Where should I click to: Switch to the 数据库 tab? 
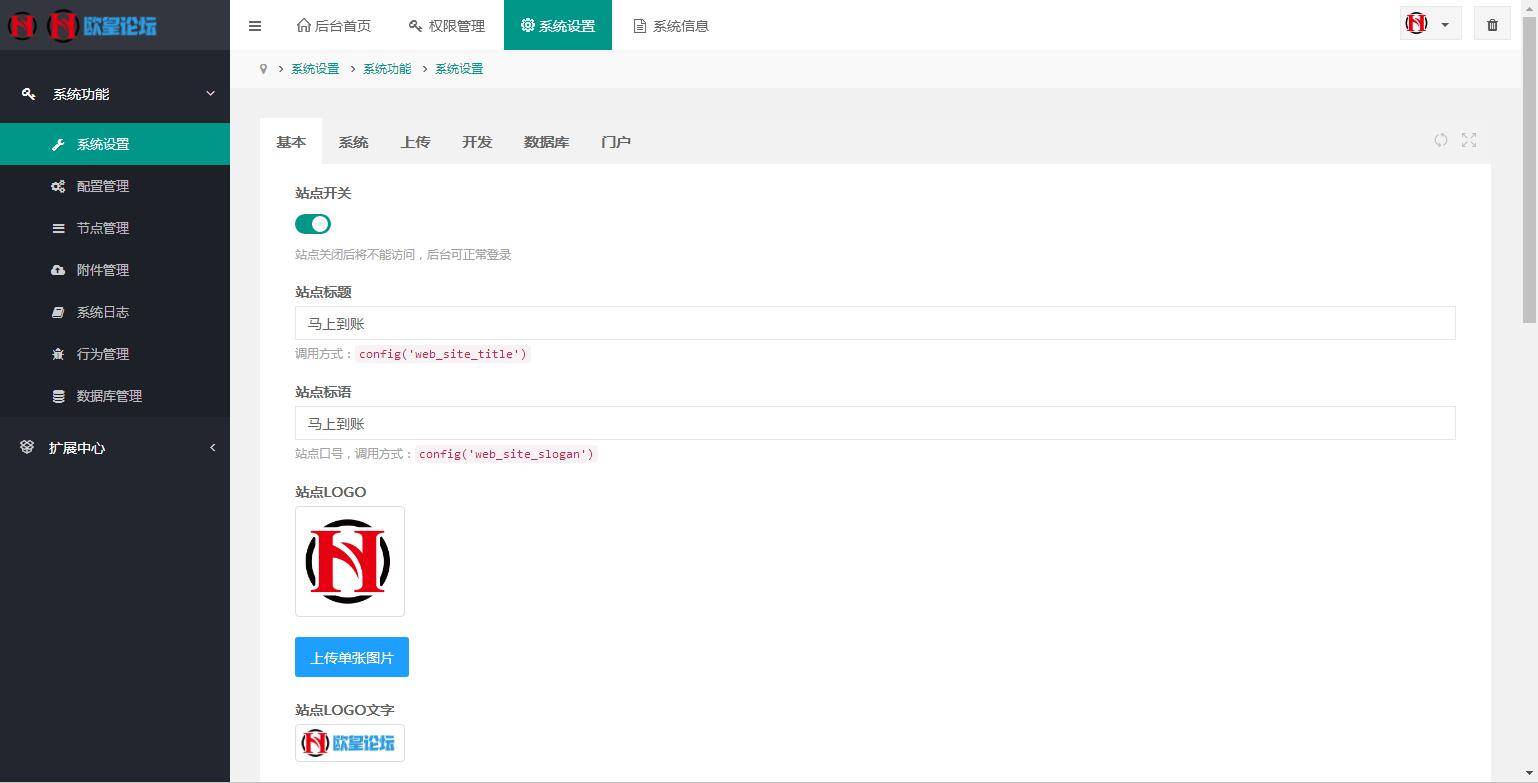[x=546, y=141]
